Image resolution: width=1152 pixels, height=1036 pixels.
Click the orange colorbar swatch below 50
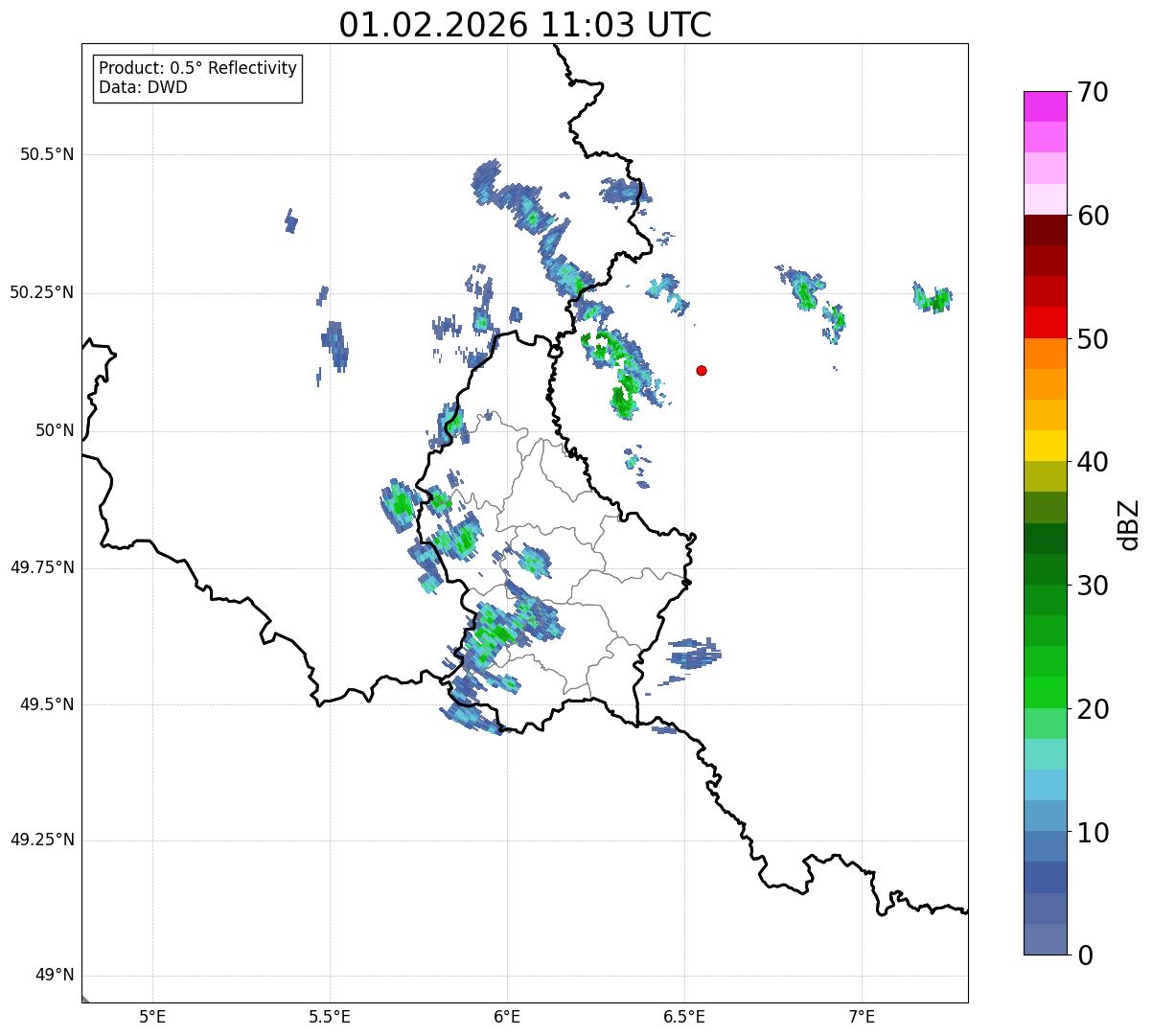1045,354
